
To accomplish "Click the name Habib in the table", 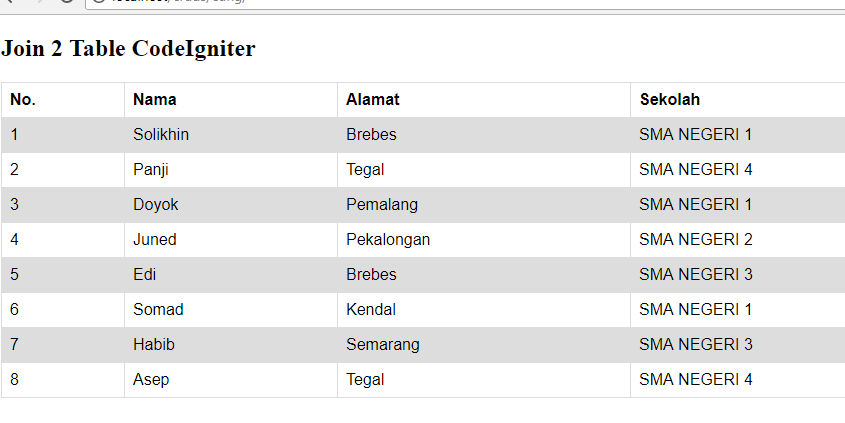I will [154, 345].
